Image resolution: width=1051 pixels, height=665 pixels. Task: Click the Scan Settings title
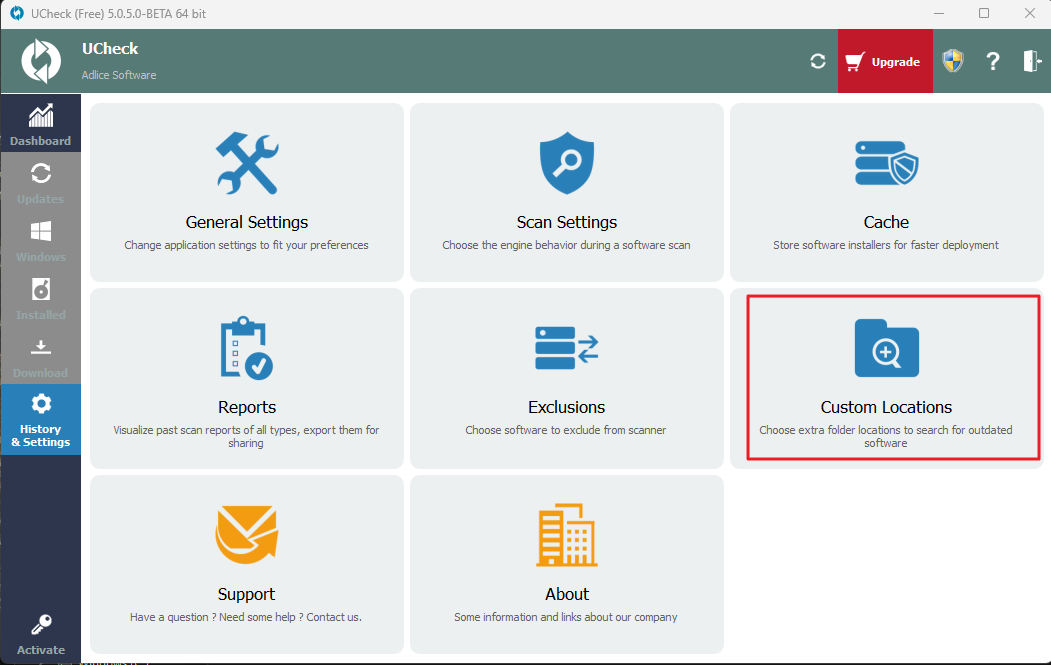click(x=566, y=222)
